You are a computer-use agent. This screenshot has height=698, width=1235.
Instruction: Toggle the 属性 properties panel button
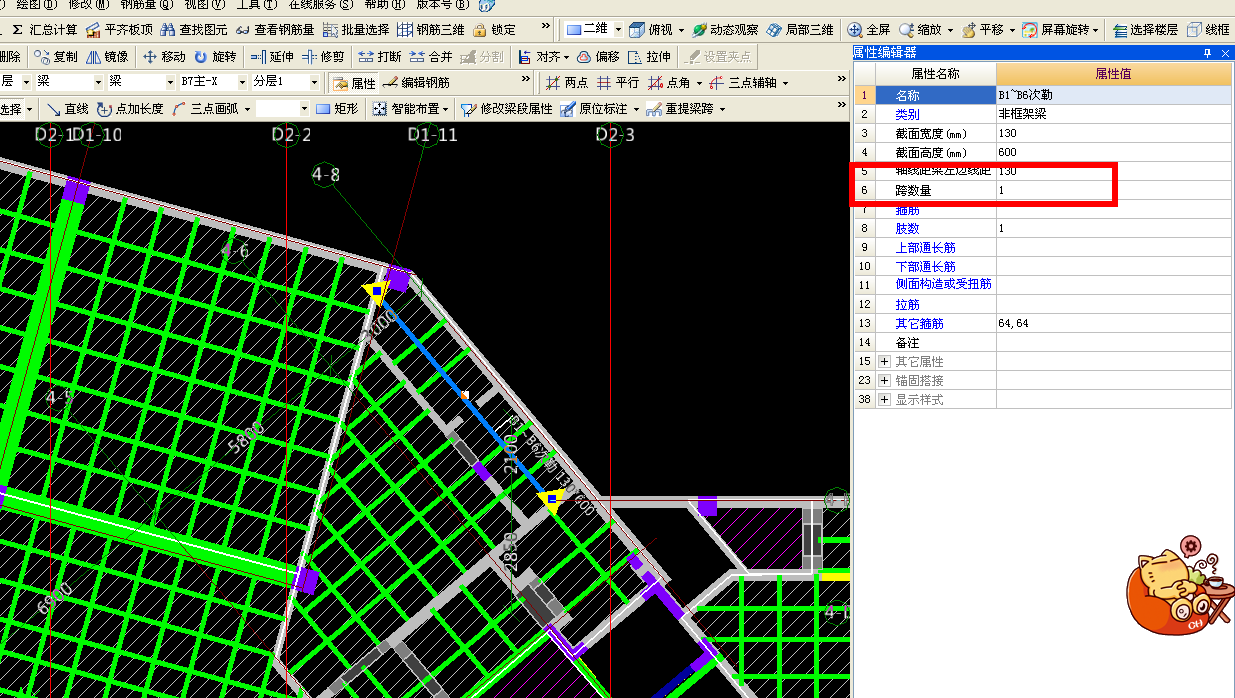[x=354, y=83]
